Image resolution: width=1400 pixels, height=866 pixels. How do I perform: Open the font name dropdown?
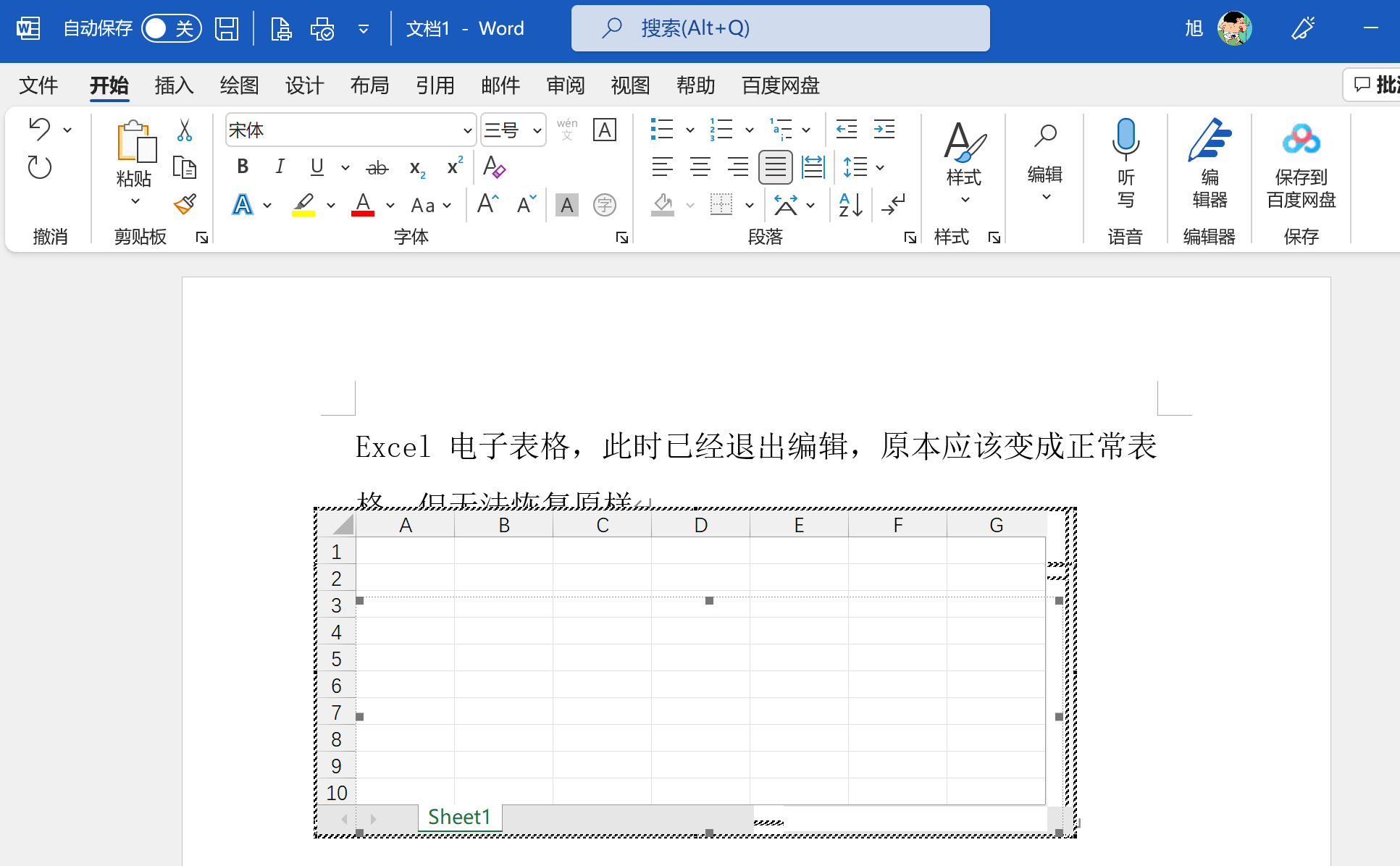coord(467,130)
